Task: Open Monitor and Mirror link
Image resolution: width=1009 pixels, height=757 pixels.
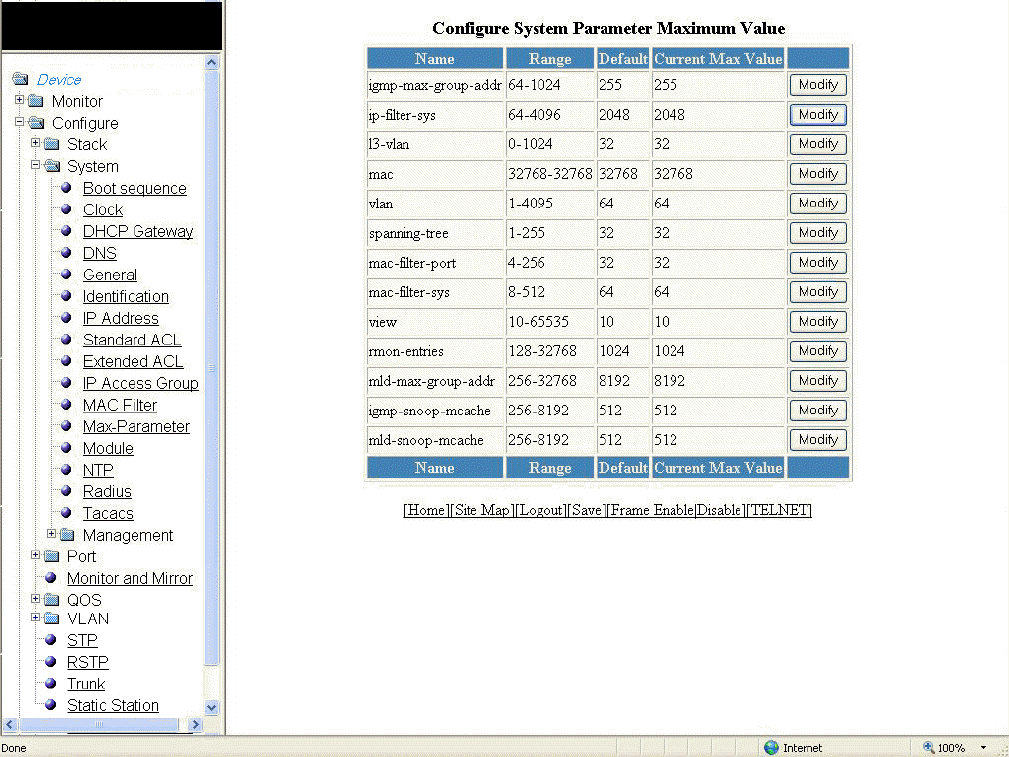Action: 130,578
